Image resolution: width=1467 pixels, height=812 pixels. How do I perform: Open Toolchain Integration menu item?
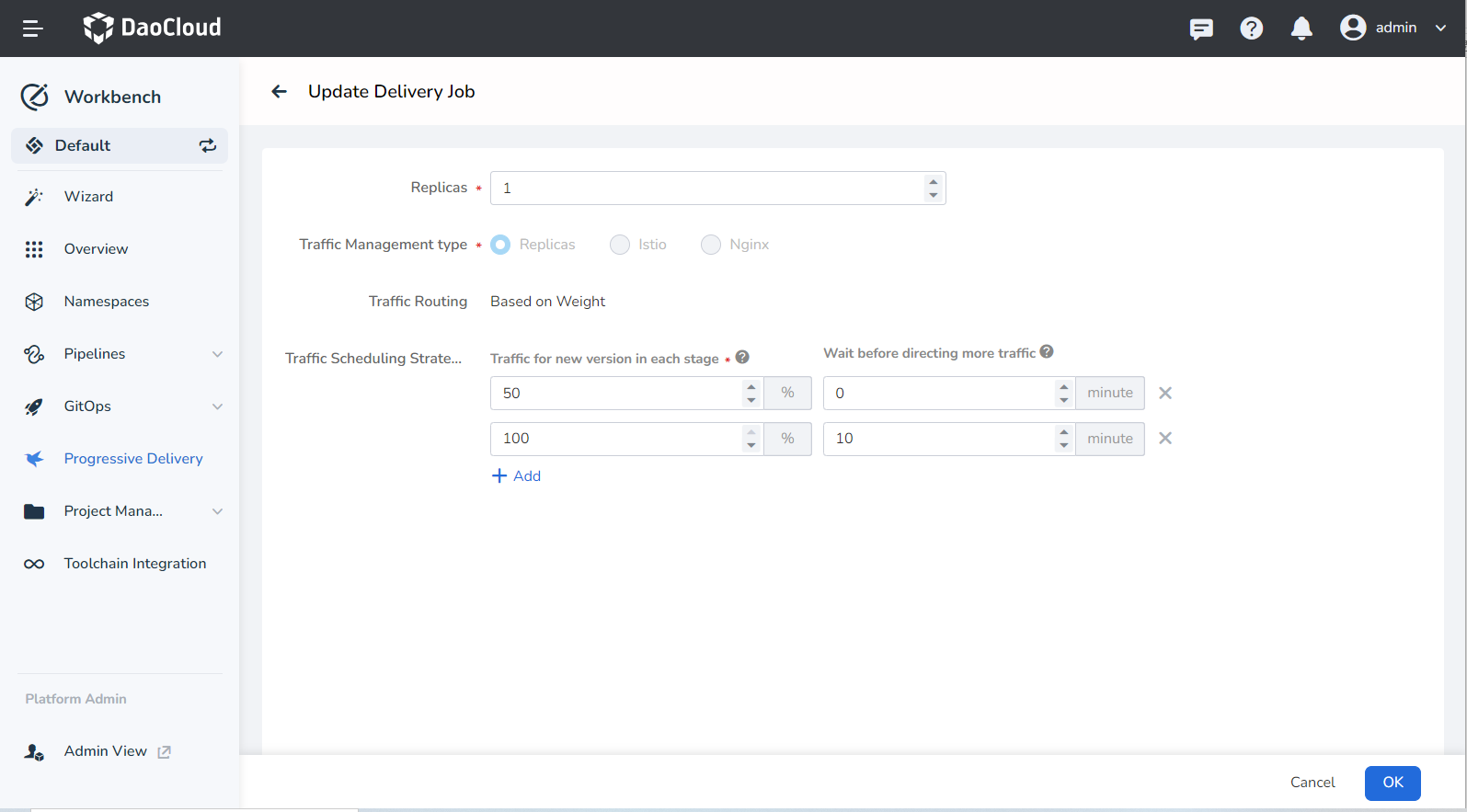(x=134, y=564)
